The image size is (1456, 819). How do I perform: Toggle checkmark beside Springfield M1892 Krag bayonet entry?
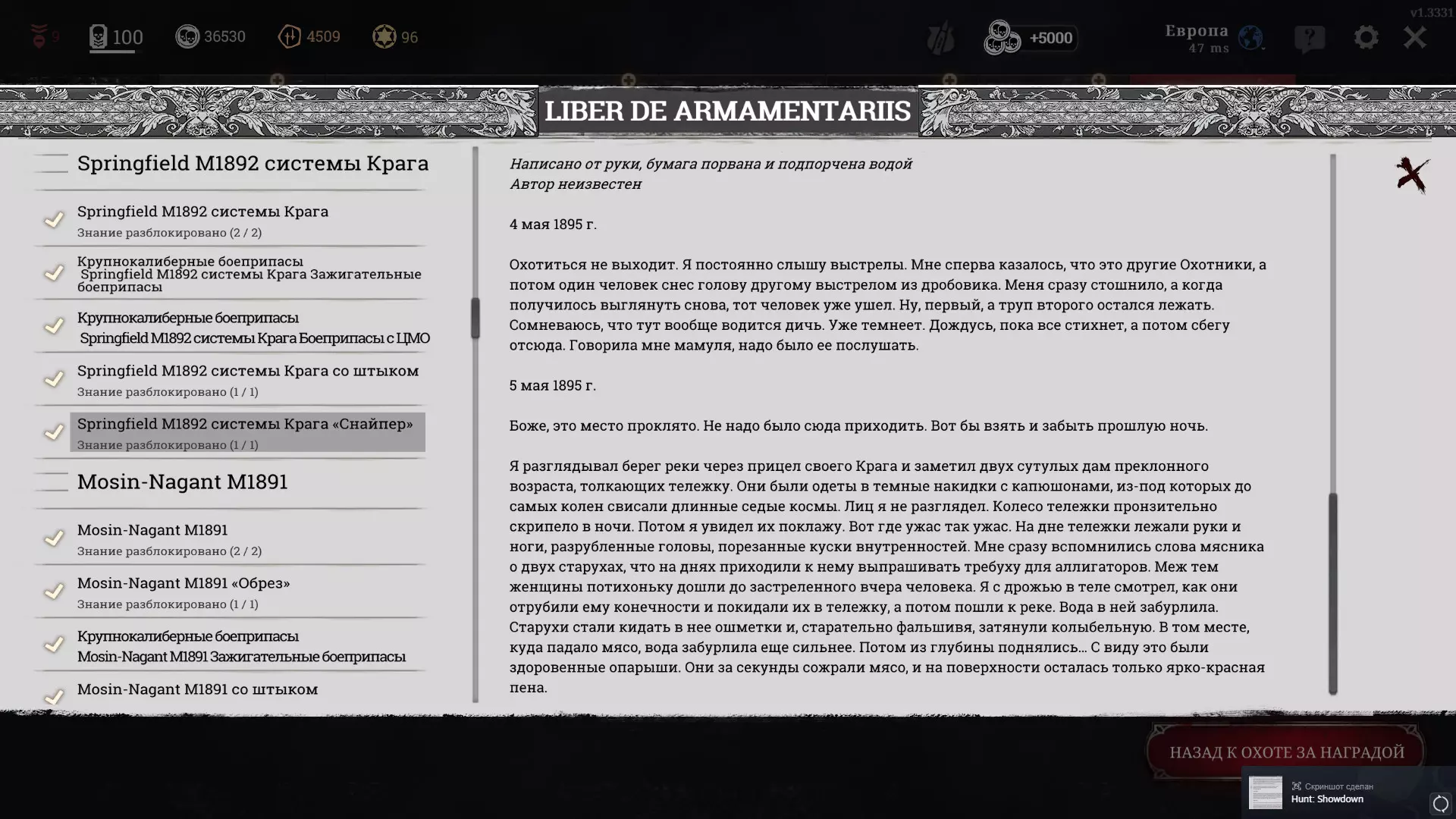point(54,379)
